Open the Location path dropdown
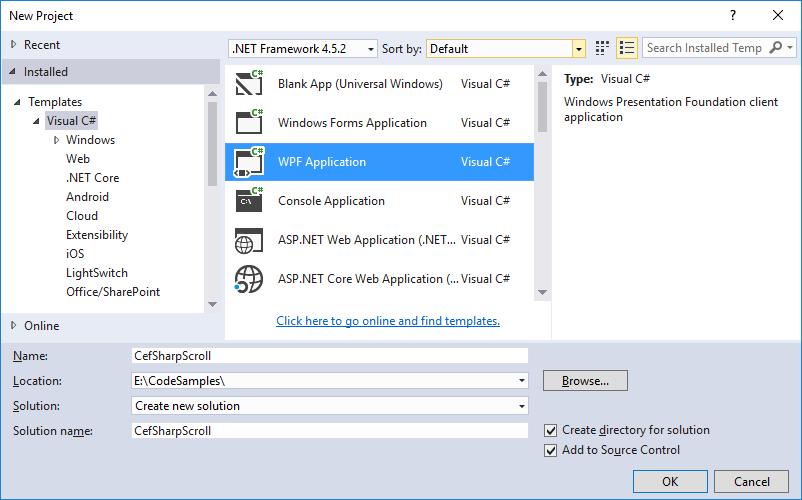802x500 pixels. [521, 380]
